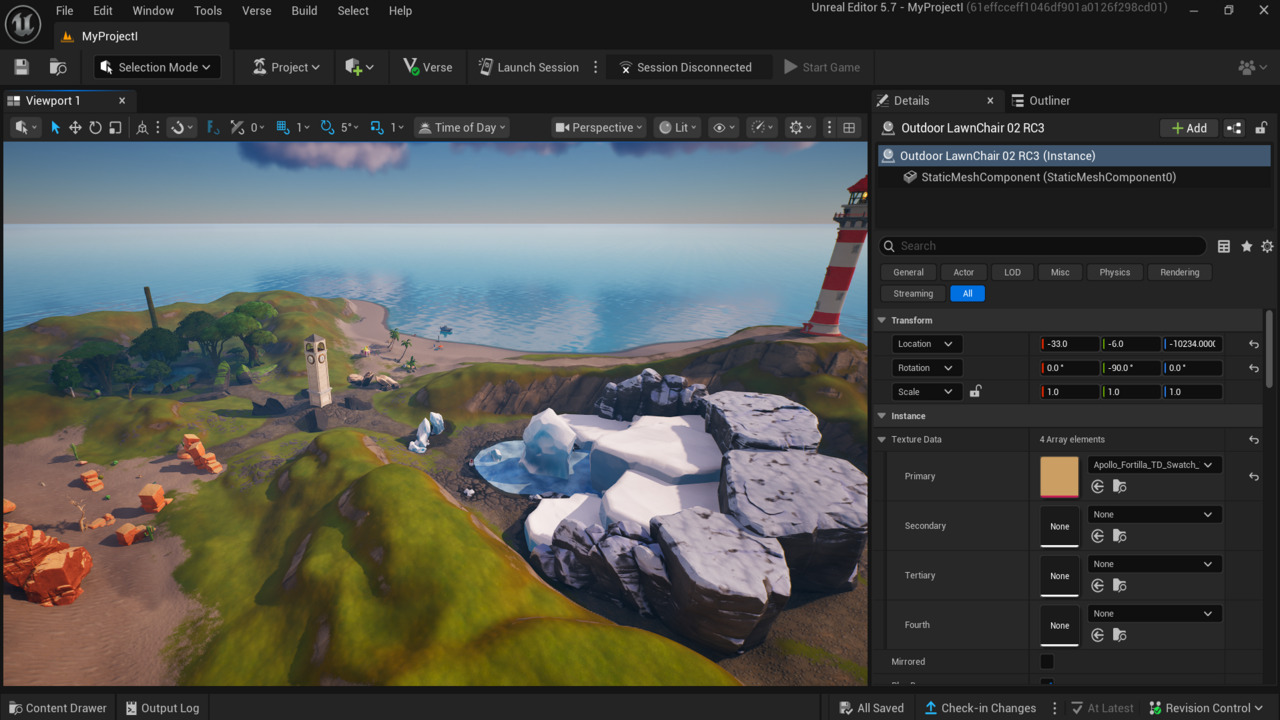1280x720 pixels.
Task: Open the Time of Day dropdown
Action: click(462, 127)
